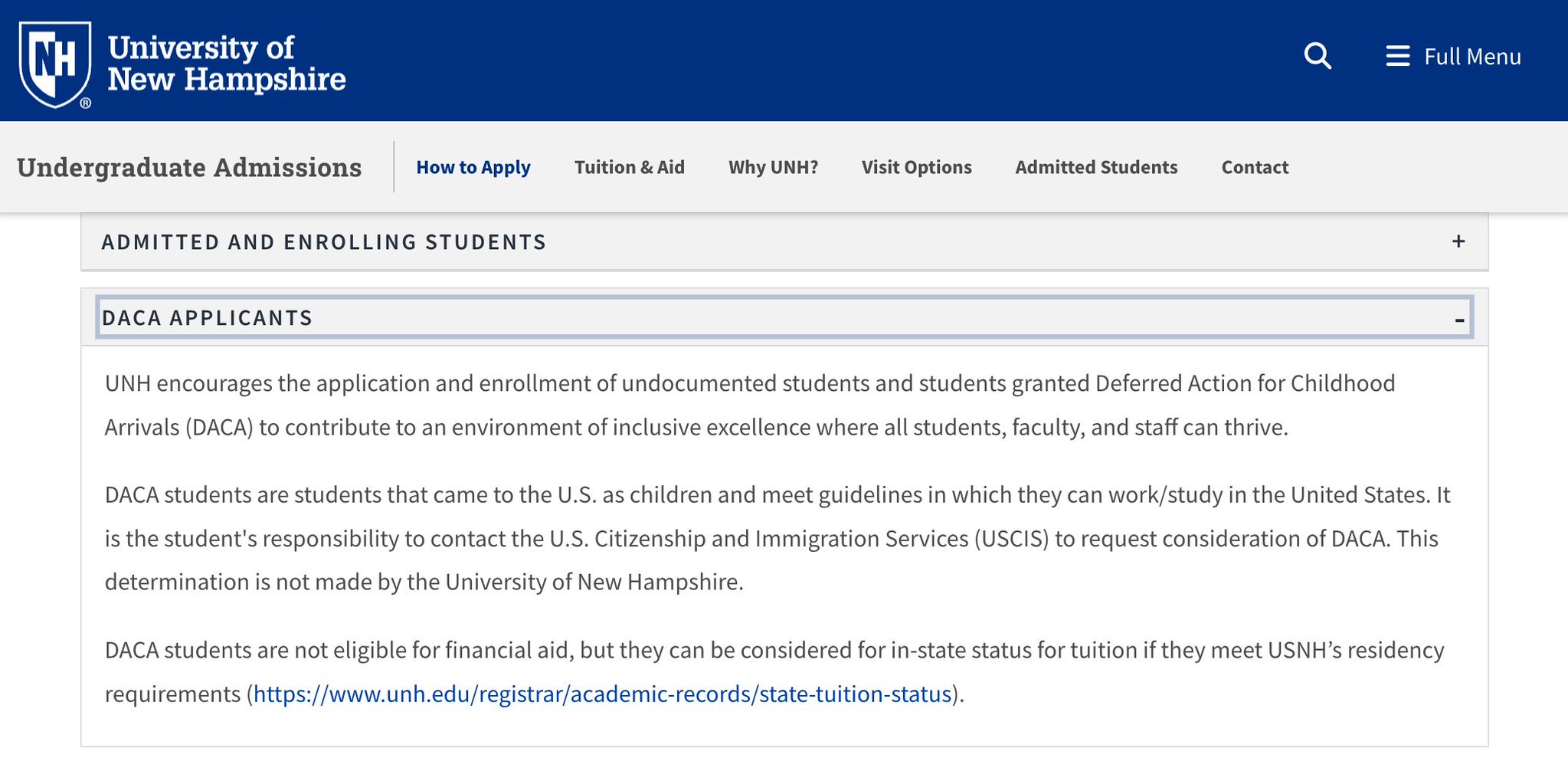Open the Full Menu hamburger icon
This screenshot has height=758, width=1568.
click(x=1398, y=56)
